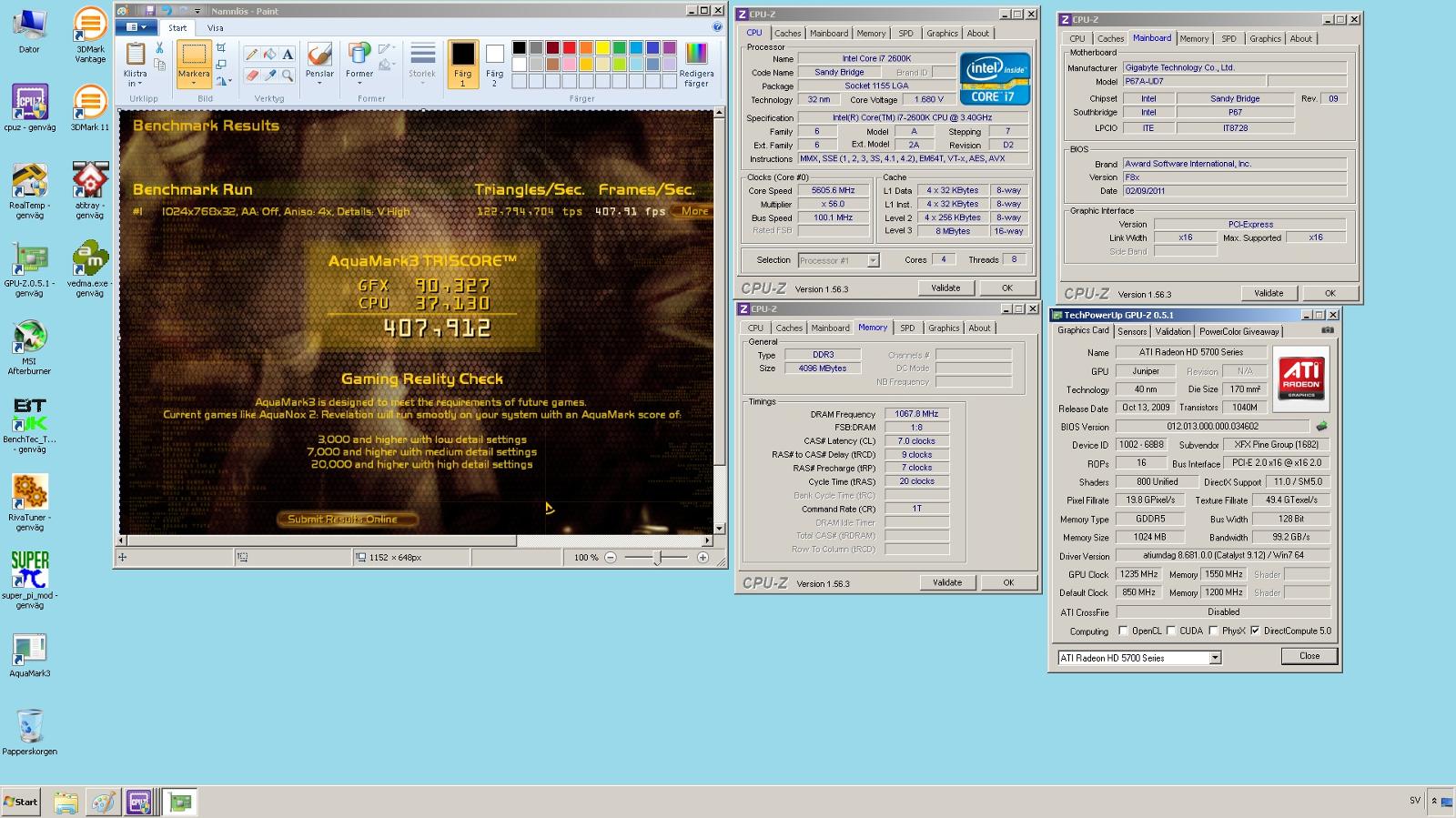Pick the red color swatch in palette
The image size is (1456, 818).
pyautogui.click(x=570, y=48)
